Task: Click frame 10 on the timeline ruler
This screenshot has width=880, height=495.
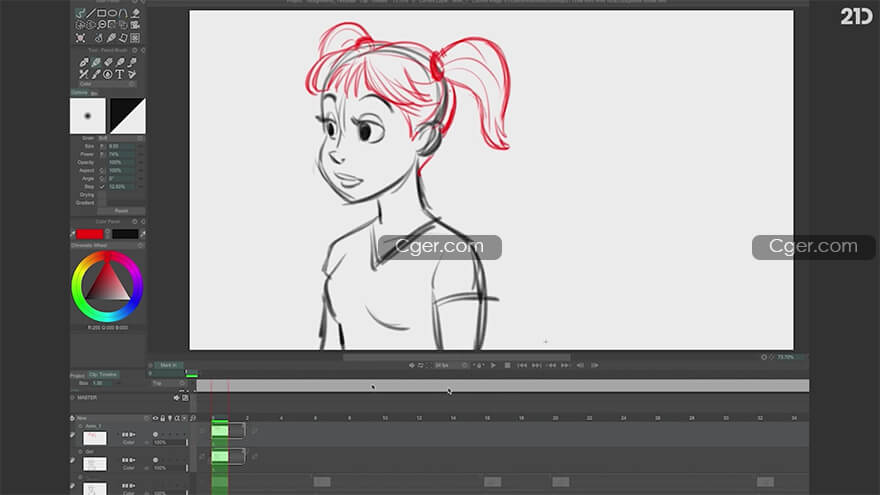Action: click(x=385, y=418)
